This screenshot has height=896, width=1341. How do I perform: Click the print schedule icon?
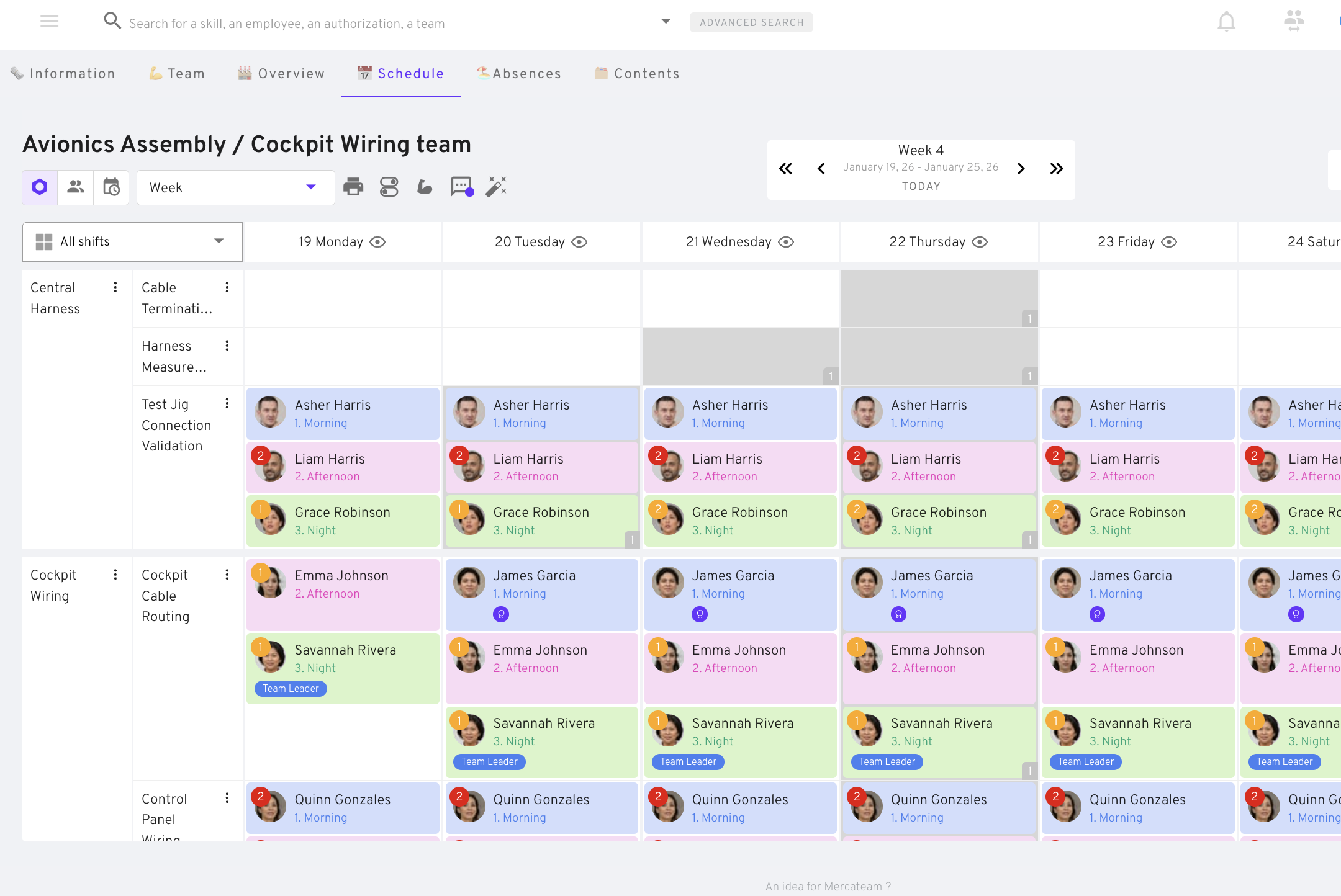[x=353, y=187]
